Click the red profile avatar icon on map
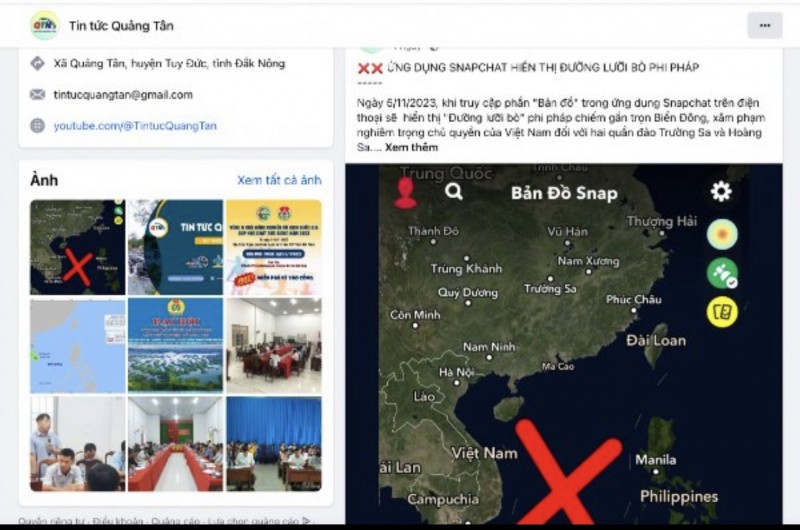800x530 pixels. (x=406, y=193)
